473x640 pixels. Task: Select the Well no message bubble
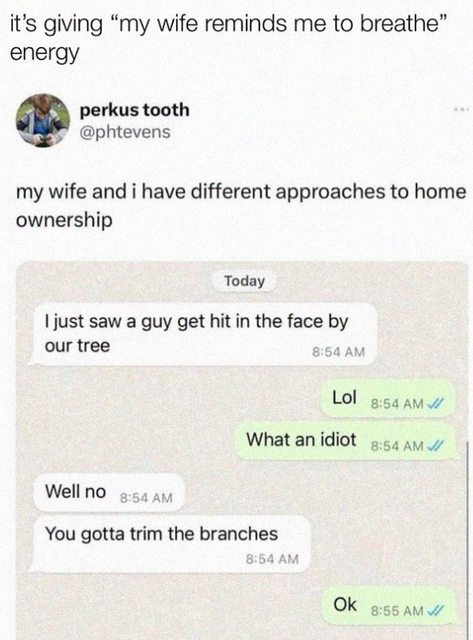click(x=108, y=493)
